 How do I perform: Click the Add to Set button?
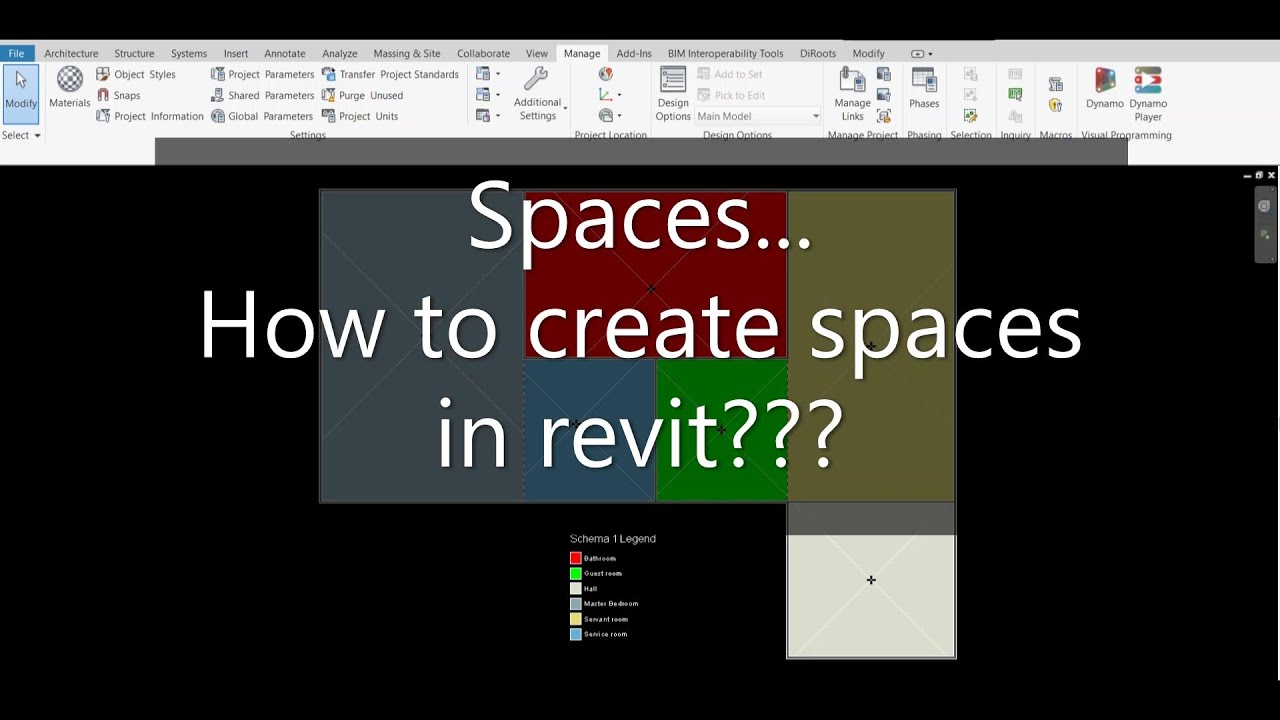pyautogui.click(x=730, y=74)
